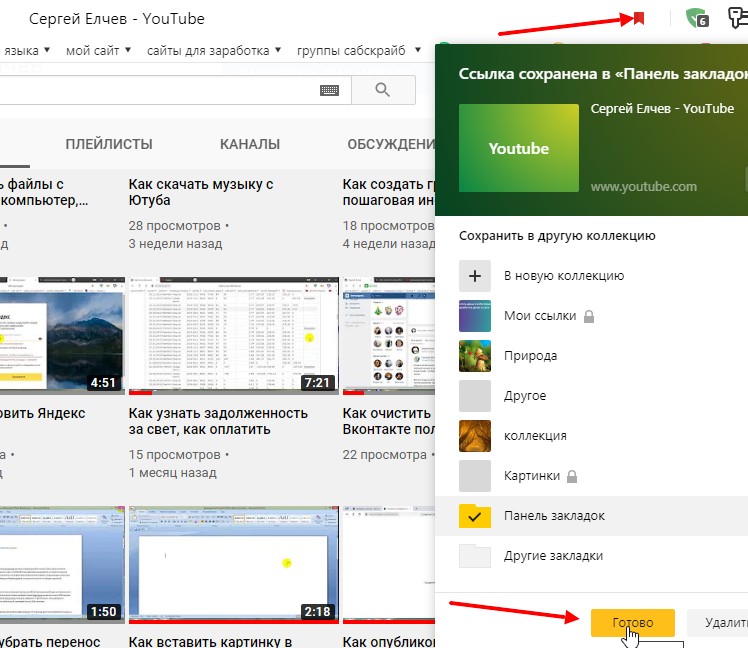Select Другие закладки row label
Image resolution: width=748 pixels, height=648 pixels.
click(x=553, y=556)
